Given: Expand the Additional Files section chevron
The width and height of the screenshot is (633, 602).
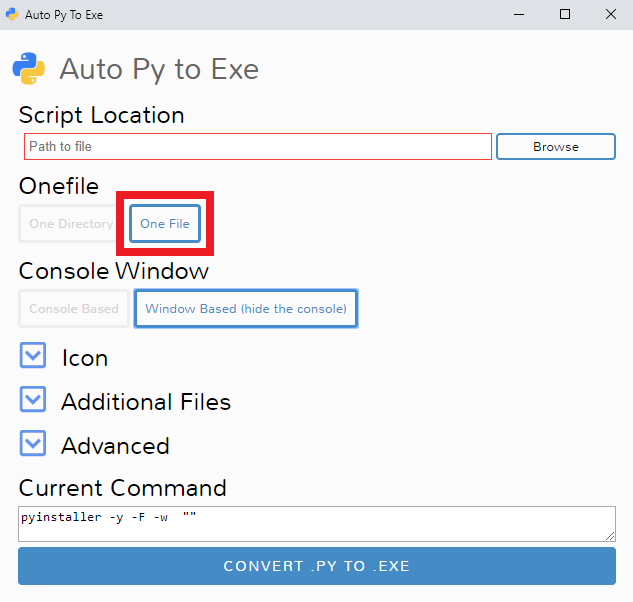Looking at the screenshot, I should pyautogui.click(x=33, y=399).
